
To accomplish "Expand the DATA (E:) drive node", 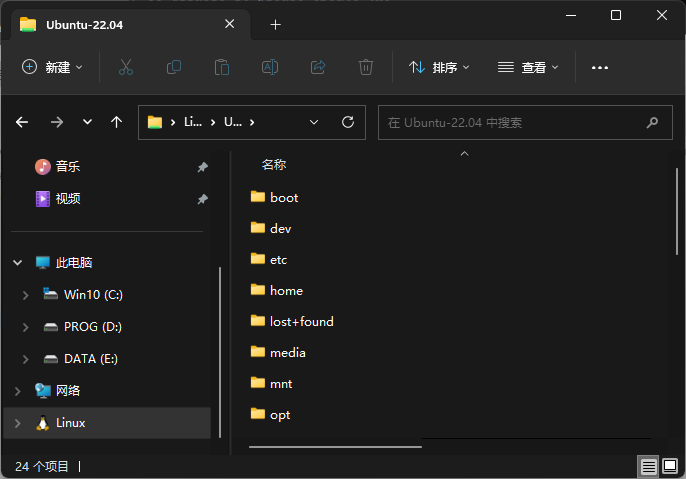I will point(25,359).
